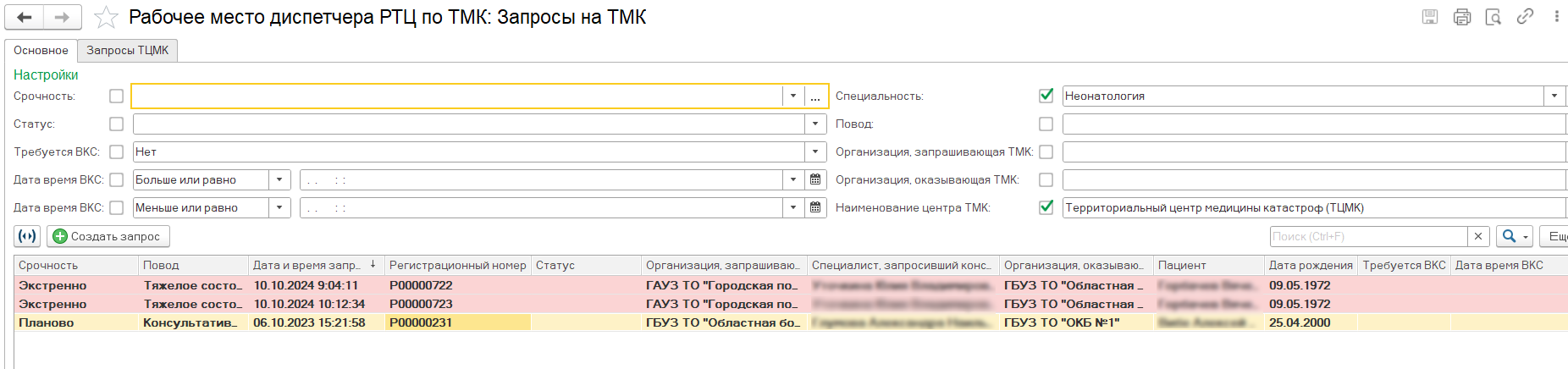Add page to favorites with star icon

coord(106,17)
